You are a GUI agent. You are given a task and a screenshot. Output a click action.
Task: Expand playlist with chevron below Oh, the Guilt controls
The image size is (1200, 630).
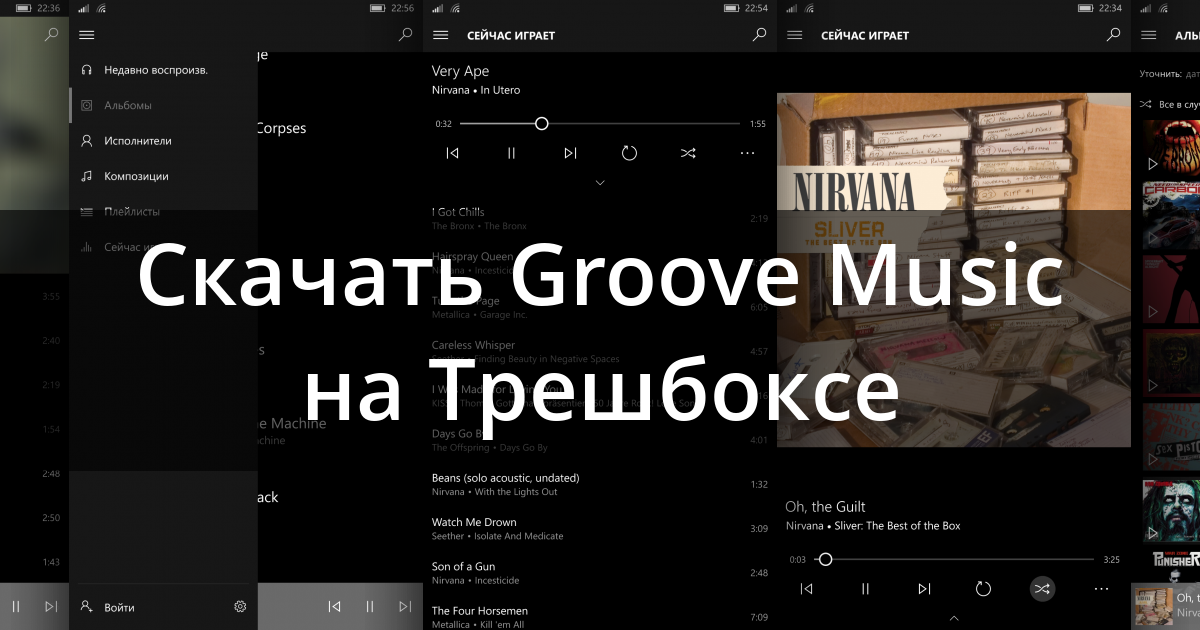click(954, 619)
